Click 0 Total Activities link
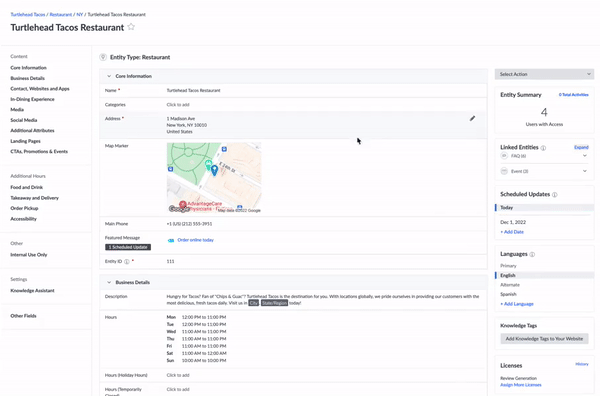 pyautogui.click(x=573, y=95)
